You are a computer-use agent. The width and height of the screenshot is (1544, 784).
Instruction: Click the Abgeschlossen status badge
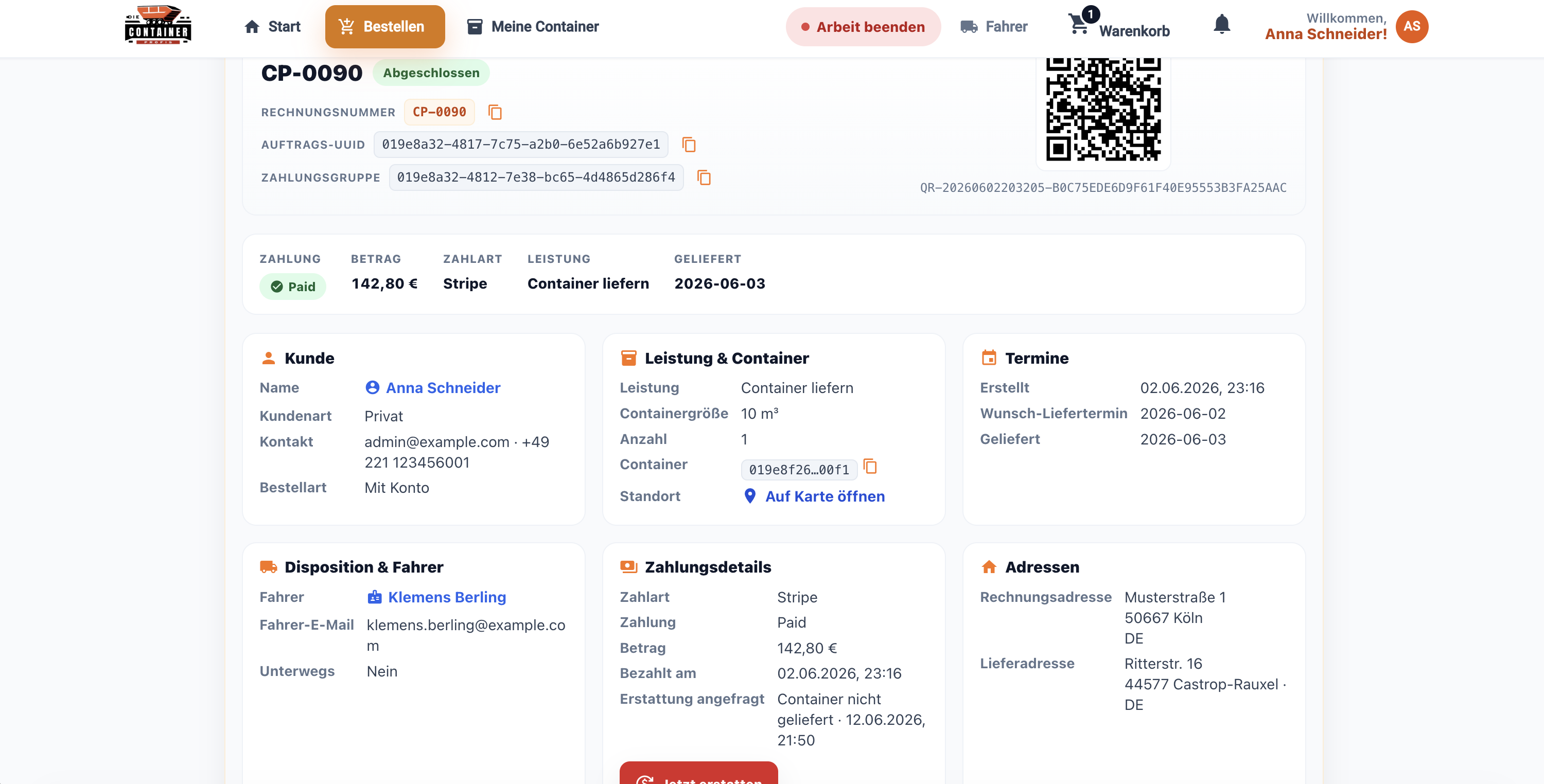(x=431, y=73)
